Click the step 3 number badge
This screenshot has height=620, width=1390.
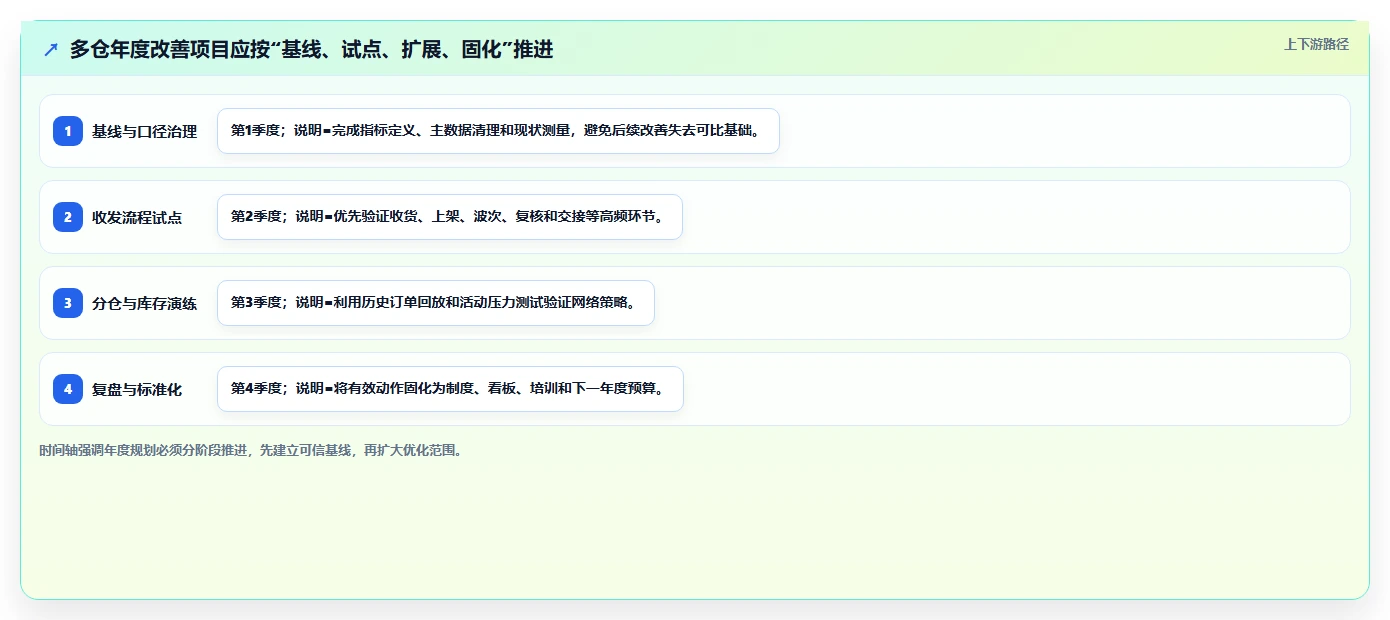tap(68, 303)
